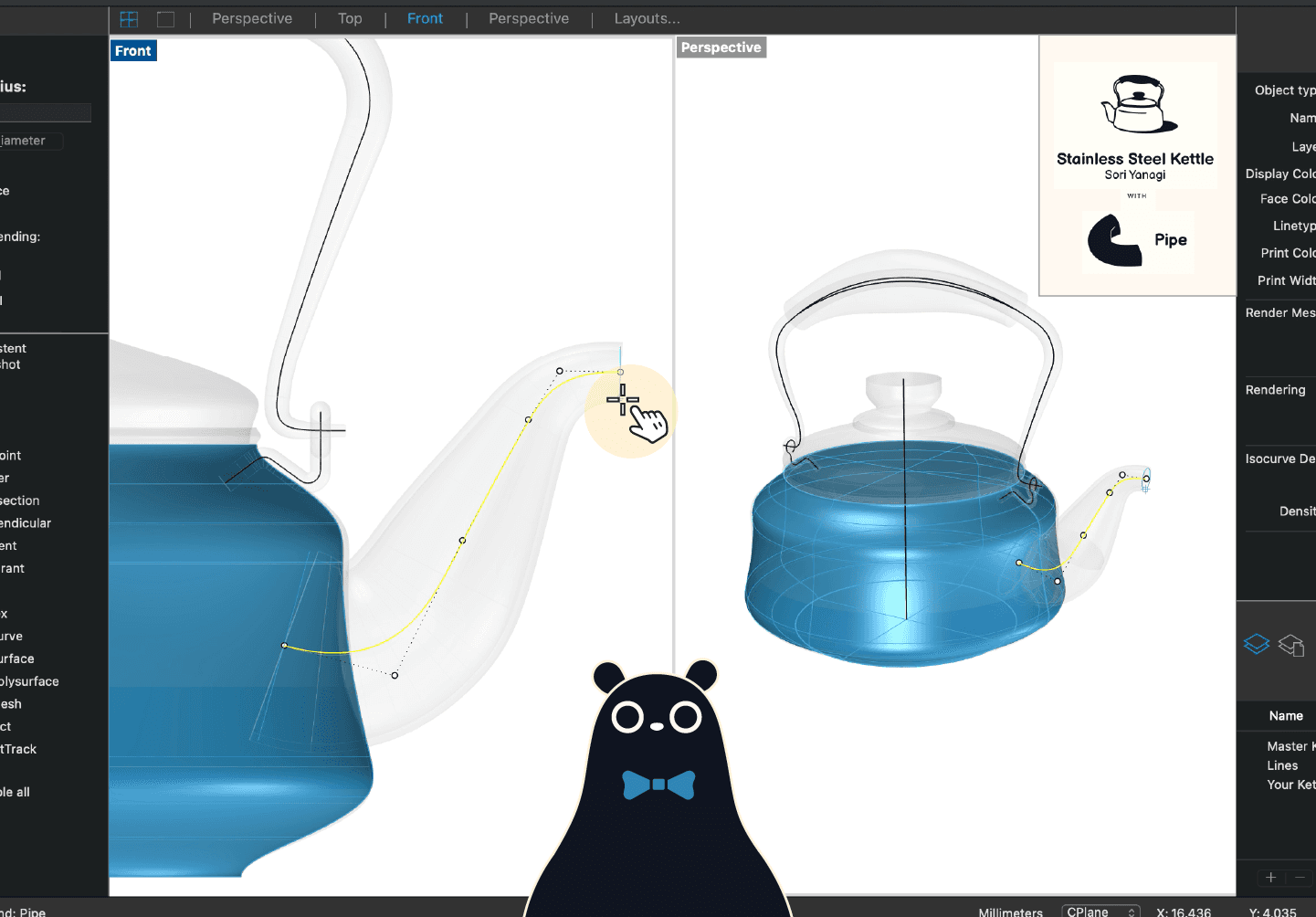Click the pipe radius input field
Viewport: 1316px width, 917px height.
[x=45, y=112]
